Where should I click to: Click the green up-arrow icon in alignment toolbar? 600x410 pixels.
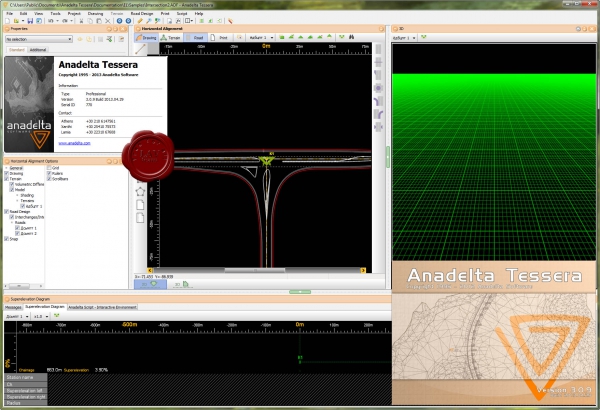[329, 37]
